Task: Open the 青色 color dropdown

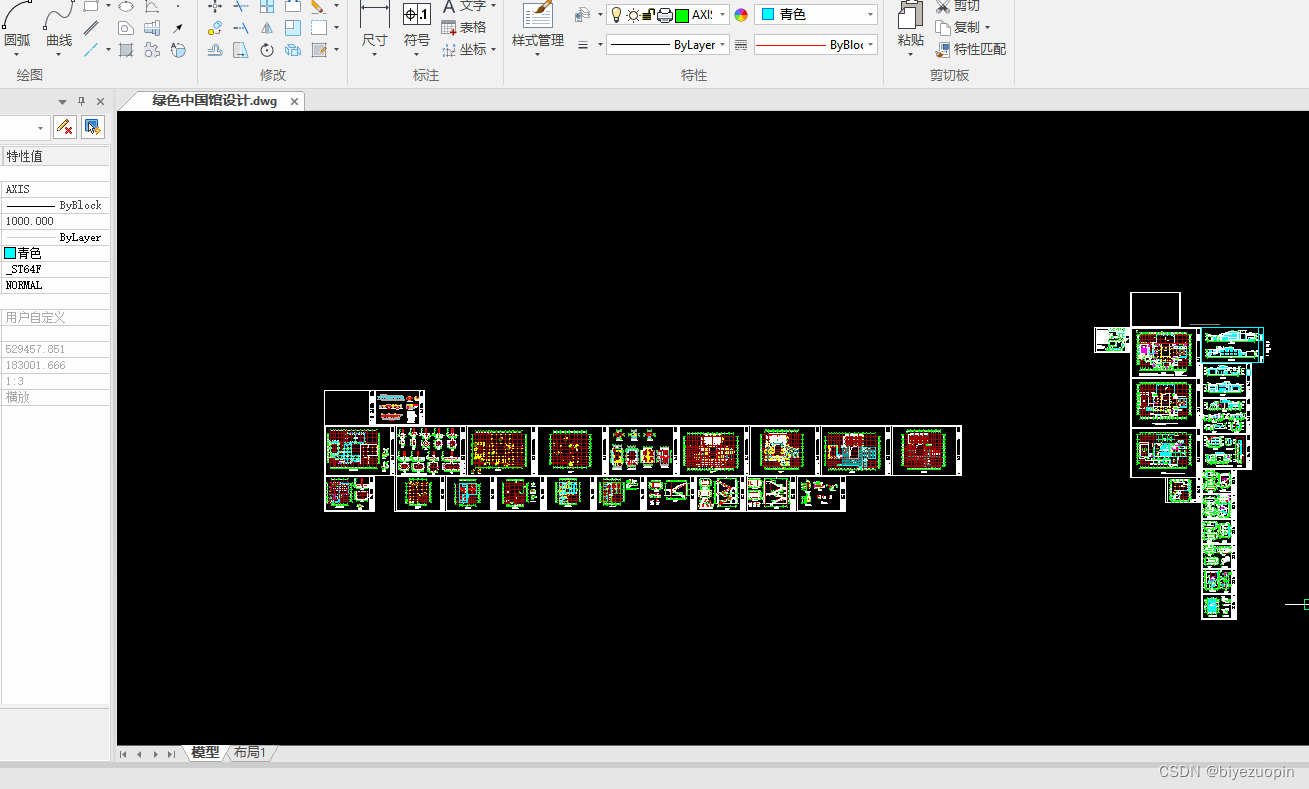Action: click(x=871, y=15)
